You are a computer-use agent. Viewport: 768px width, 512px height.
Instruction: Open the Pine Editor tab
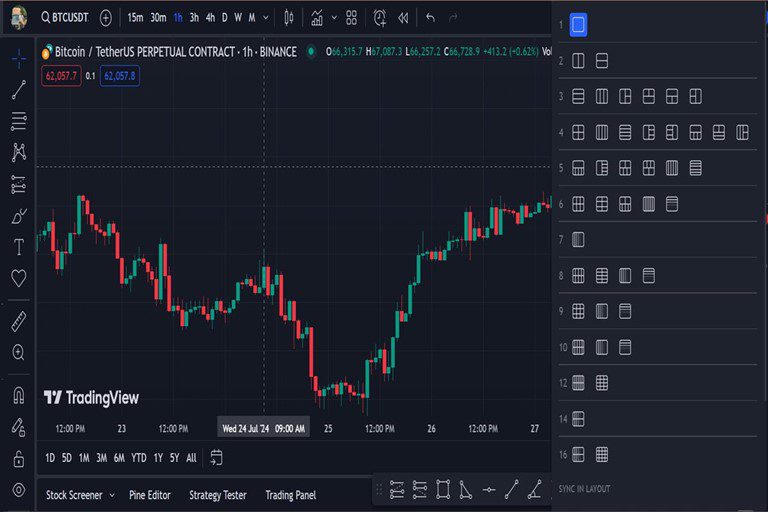(x=150, y=495)
